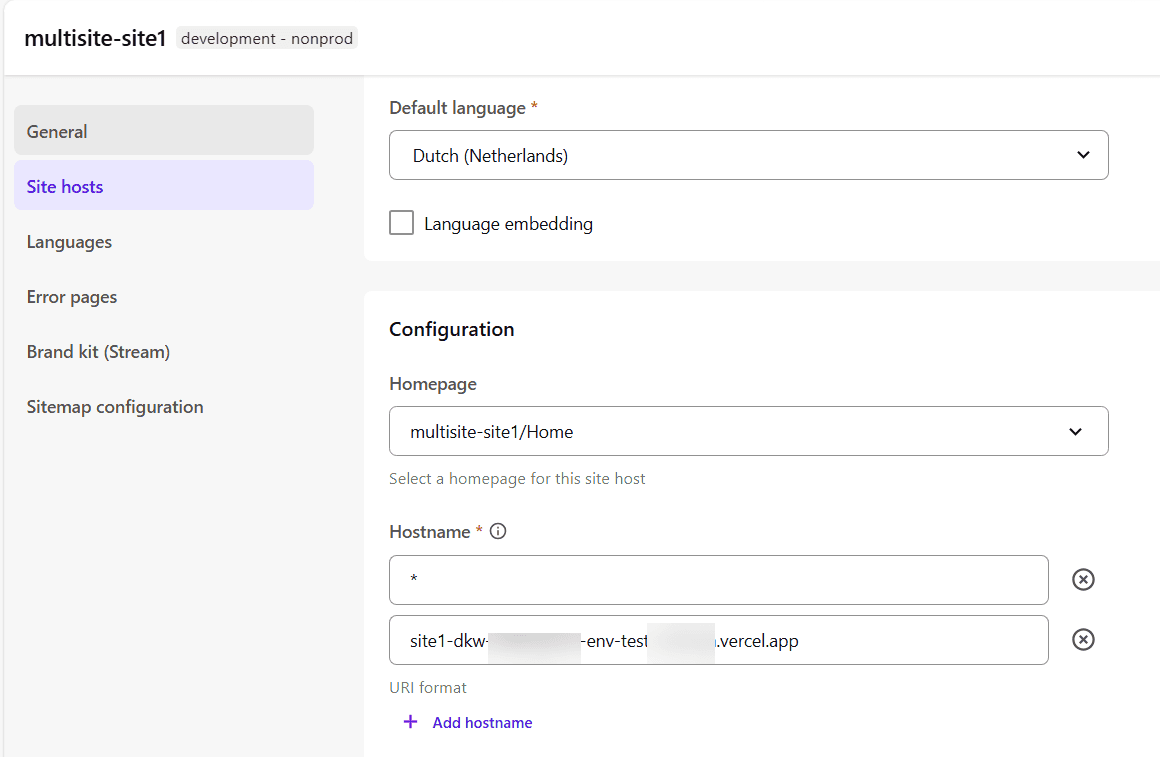
Task: Remove the vercel.app hostname entry
Action: point(1083,639)
